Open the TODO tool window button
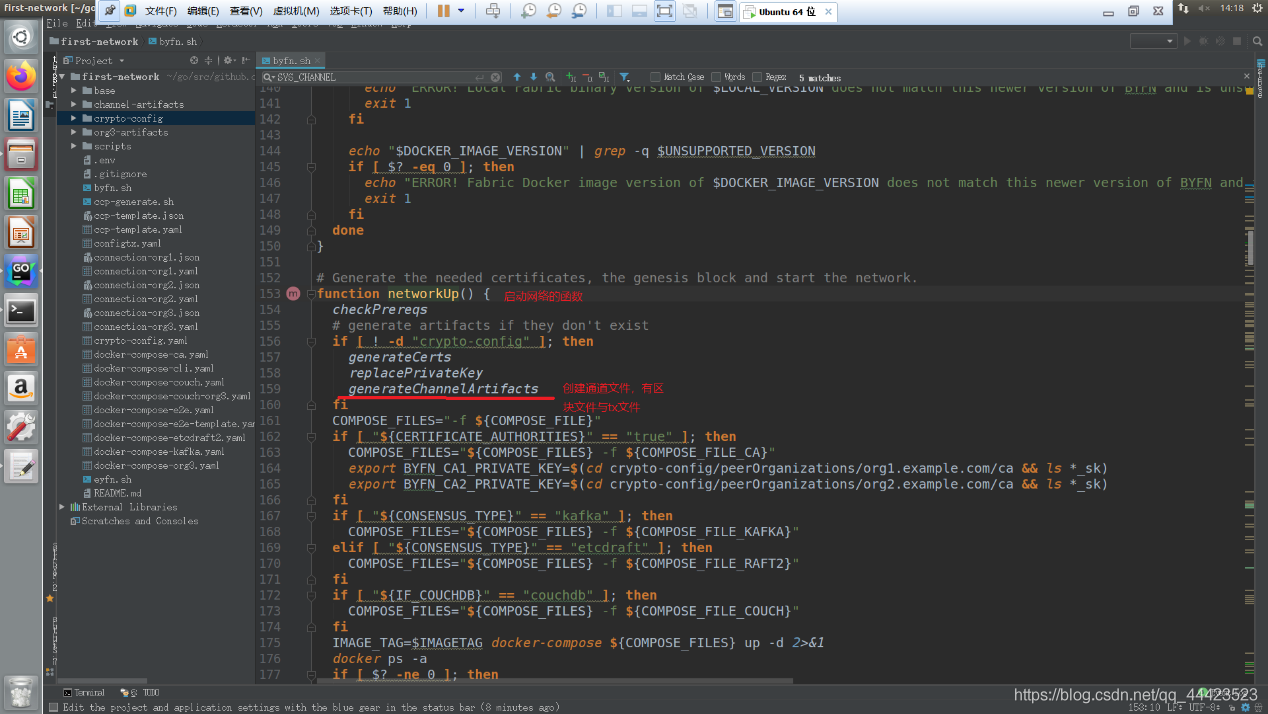The image size is (1268, 714). coord(140,692)
